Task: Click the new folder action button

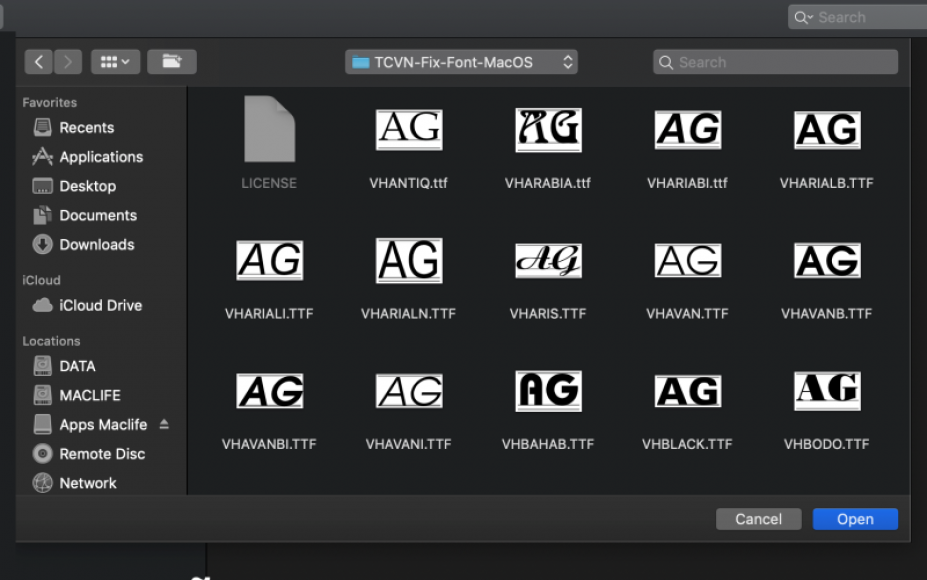Action: click(171, 62)
